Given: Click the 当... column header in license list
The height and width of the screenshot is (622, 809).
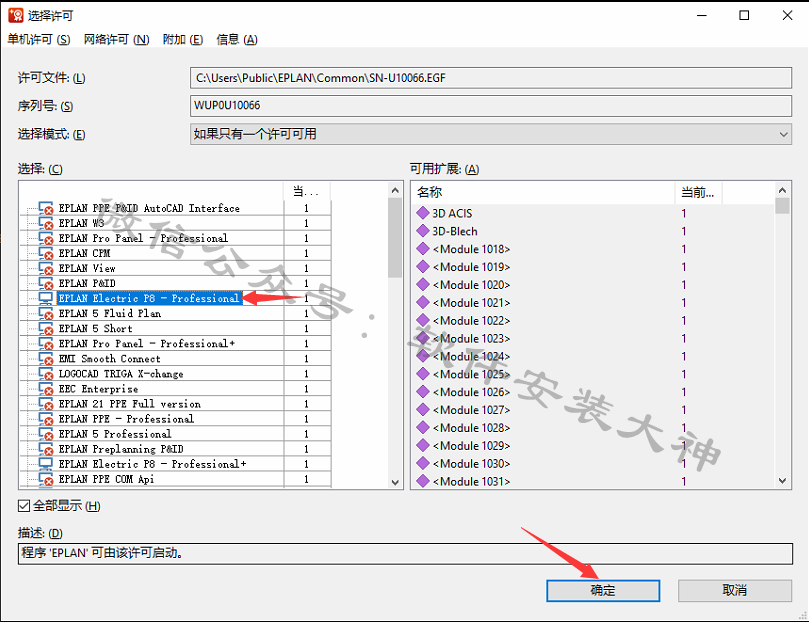Looking at the screenshot, I should 306,192.
